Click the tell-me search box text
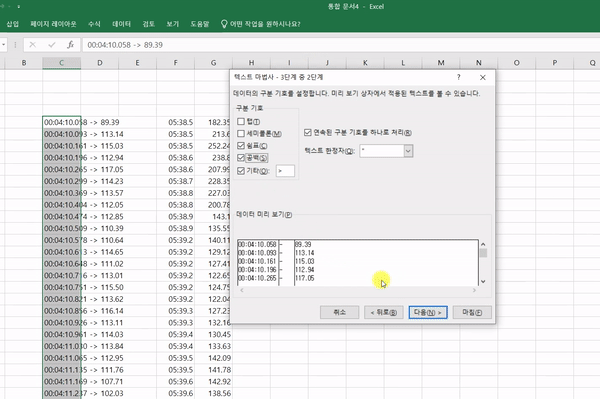This screenshot has height=399, width=600. 265,24
